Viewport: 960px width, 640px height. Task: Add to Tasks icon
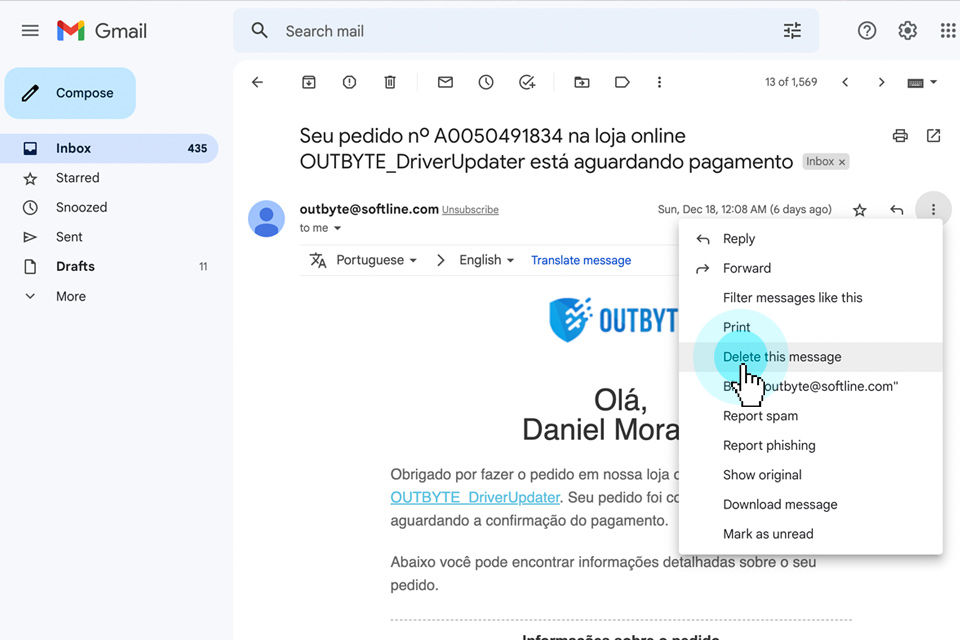pos(527,82)
